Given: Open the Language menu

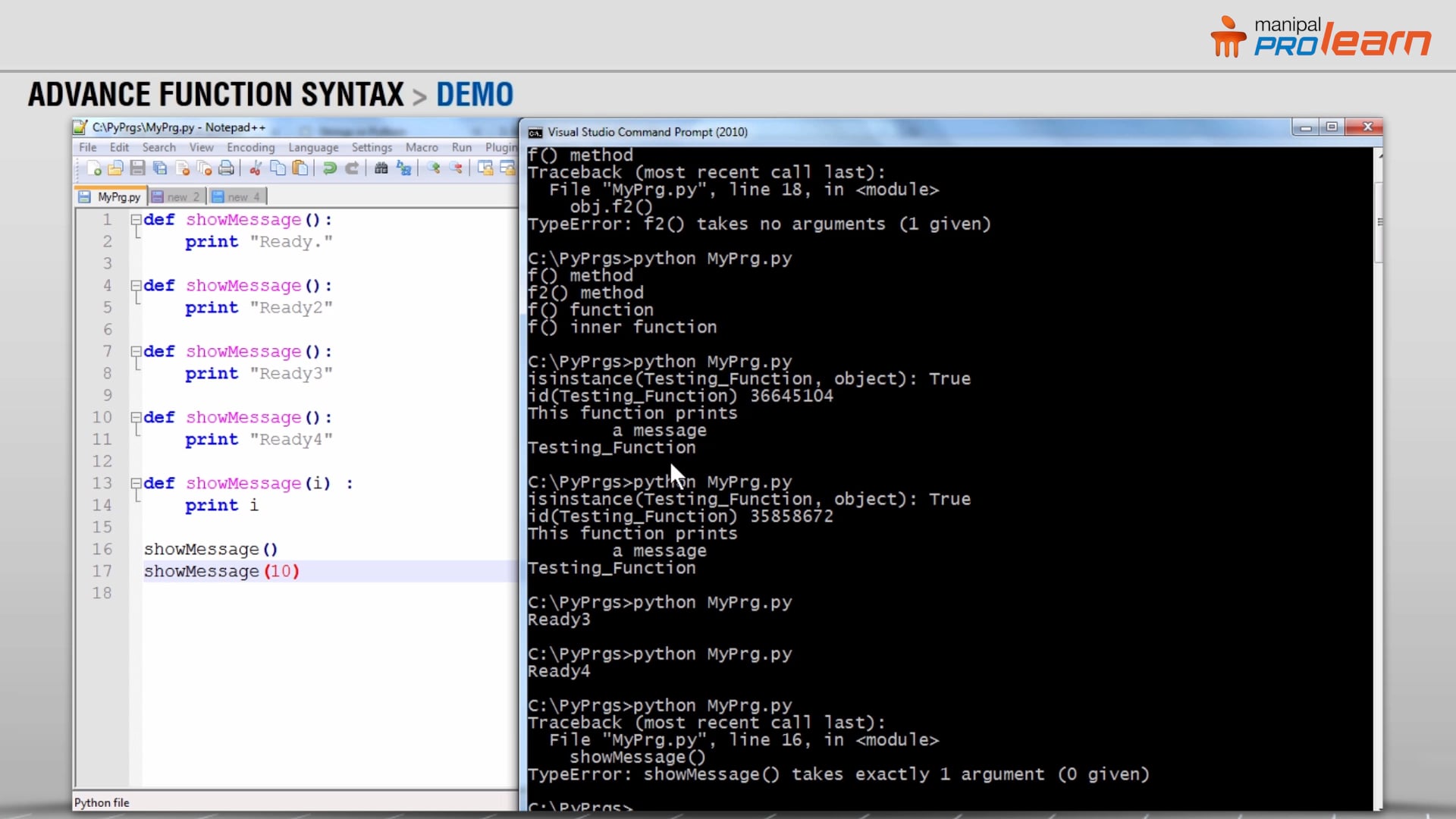Looking at the screenshot, I should click(x=312, y=147).
